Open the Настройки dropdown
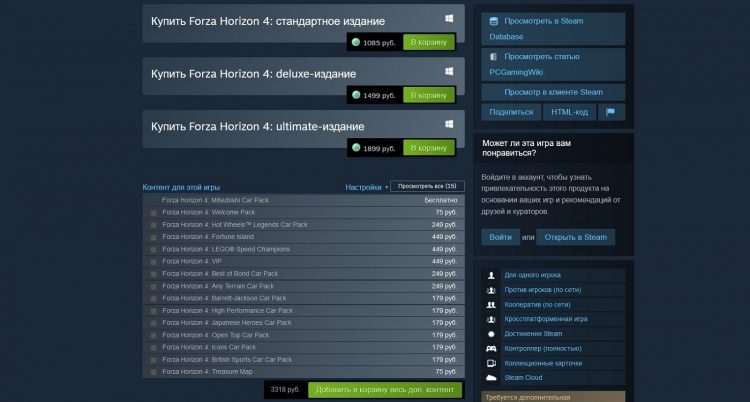 366,187
